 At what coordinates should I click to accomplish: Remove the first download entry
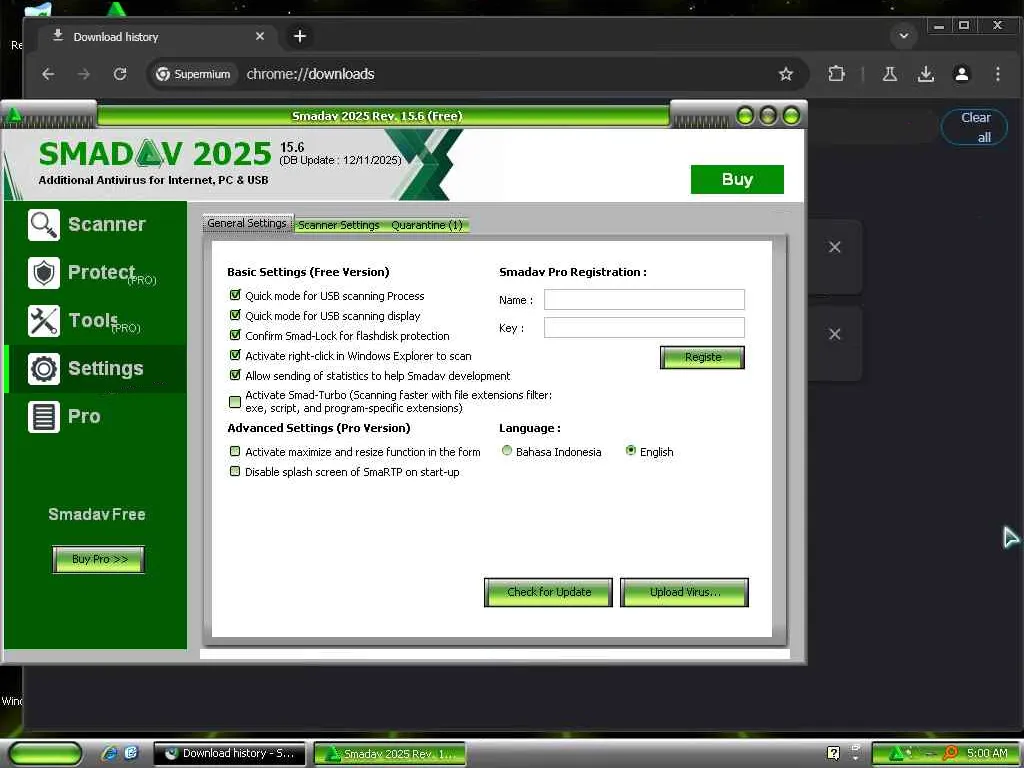pyautogui.click(x=835, y=247)
